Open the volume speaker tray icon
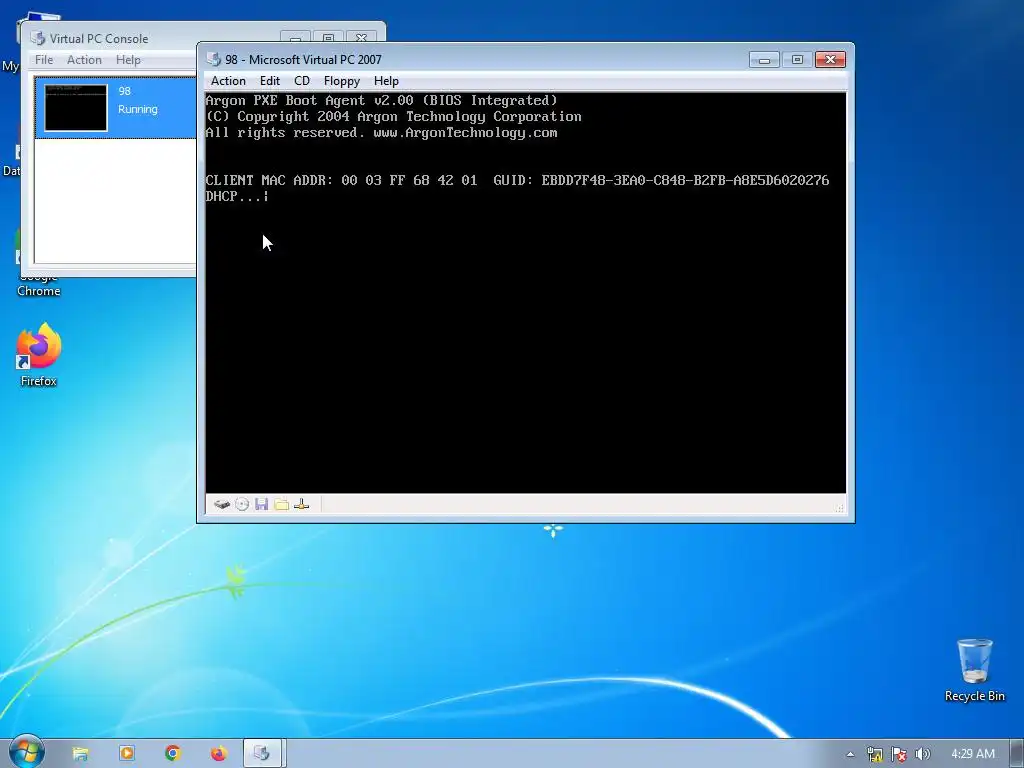 coord(922,754)
